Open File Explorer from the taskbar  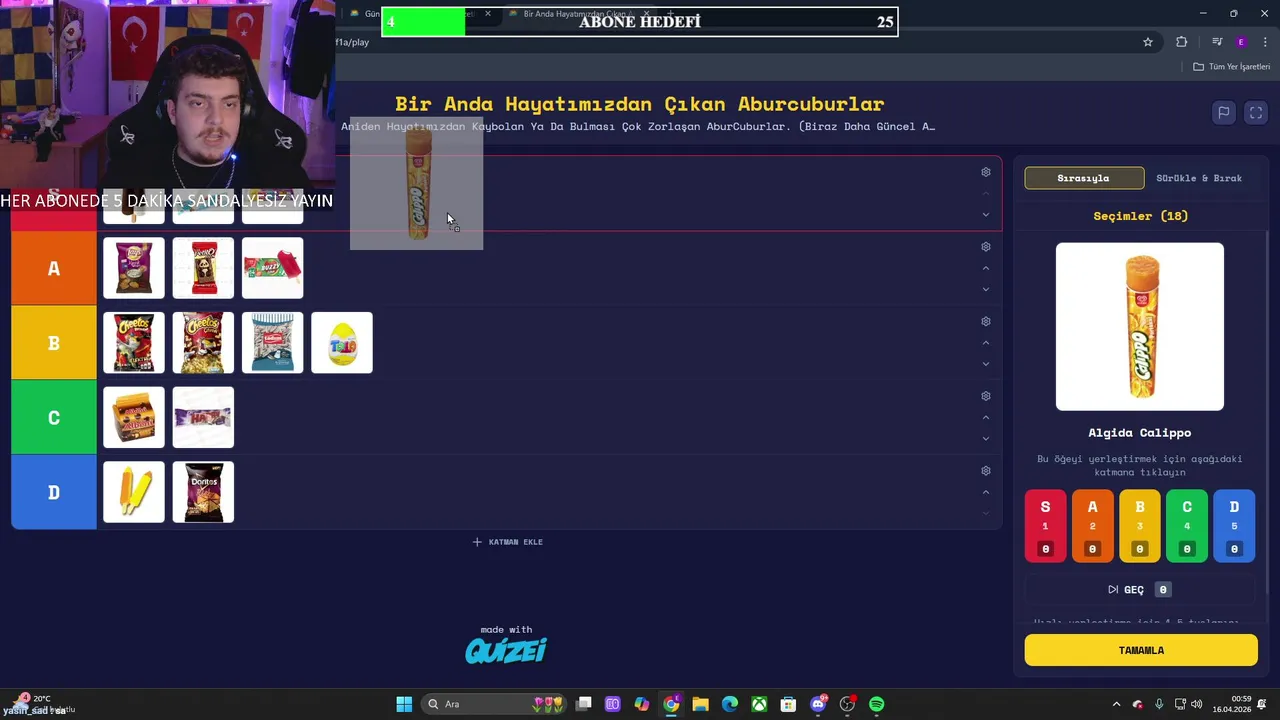click(700, 704)
